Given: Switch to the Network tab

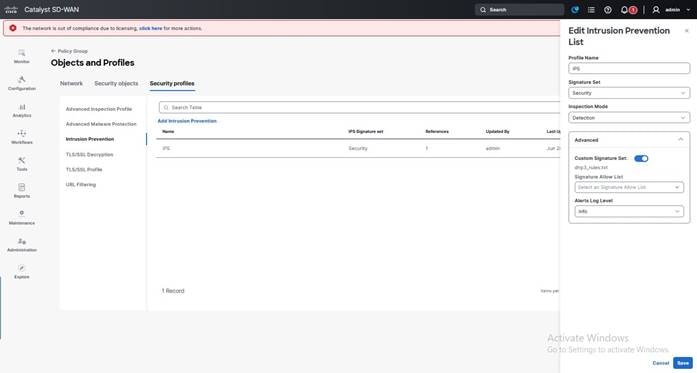Looking at the screenshot, I should (71, 84).
